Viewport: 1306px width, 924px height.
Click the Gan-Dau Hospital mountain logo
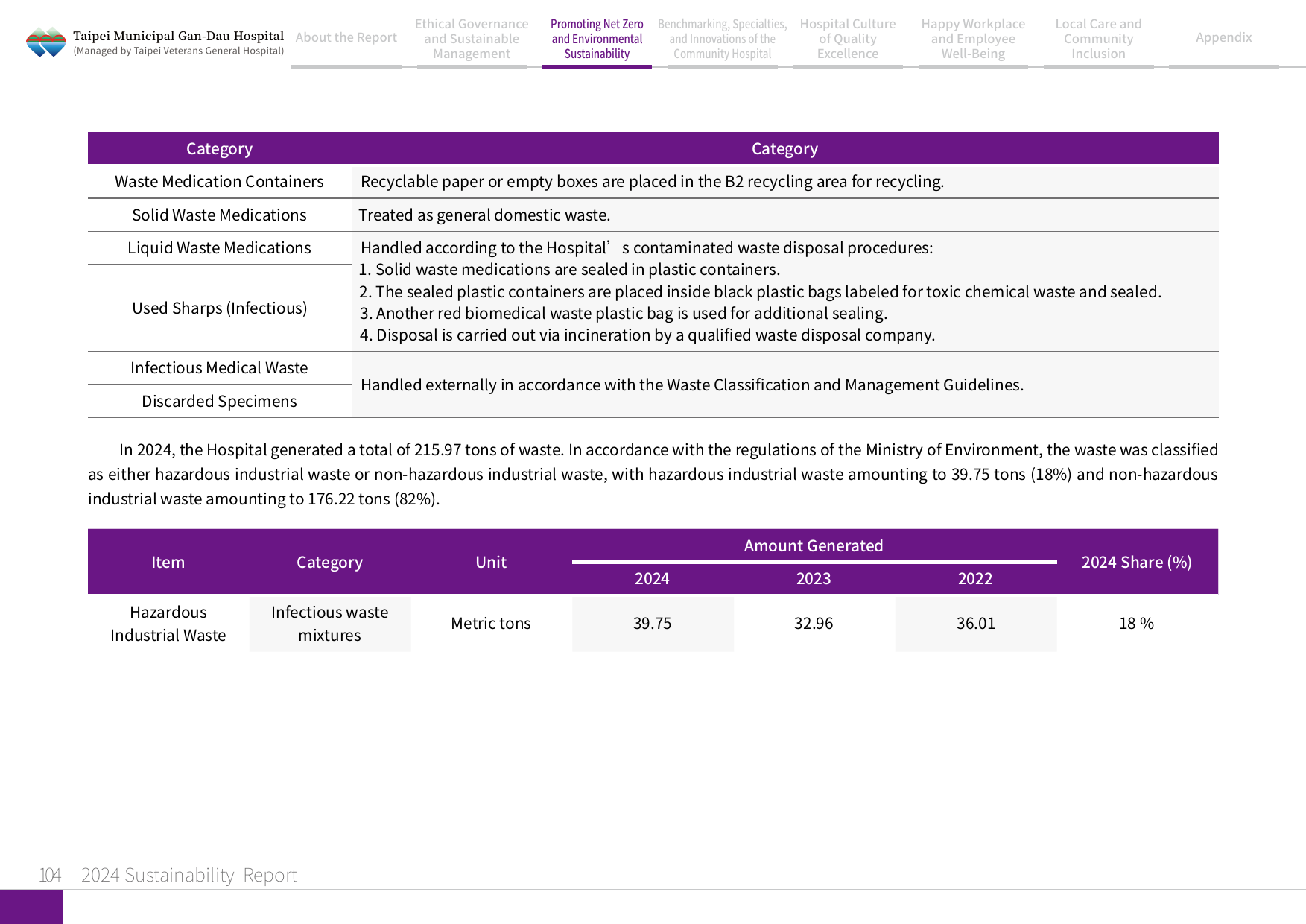click(x=46, y=42)
